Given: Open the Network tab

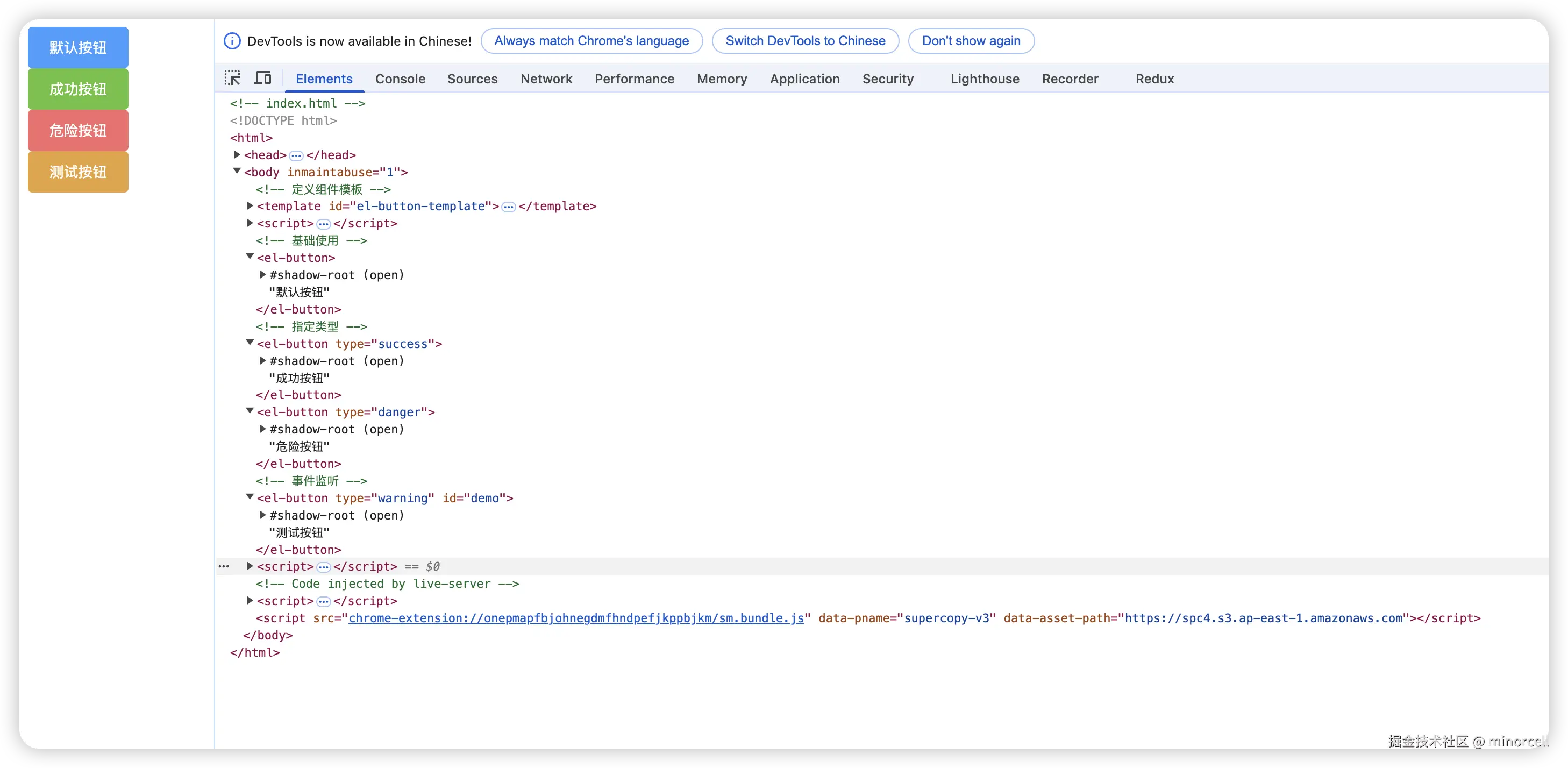Looking at the screenshot, I should tap(546, 79).
